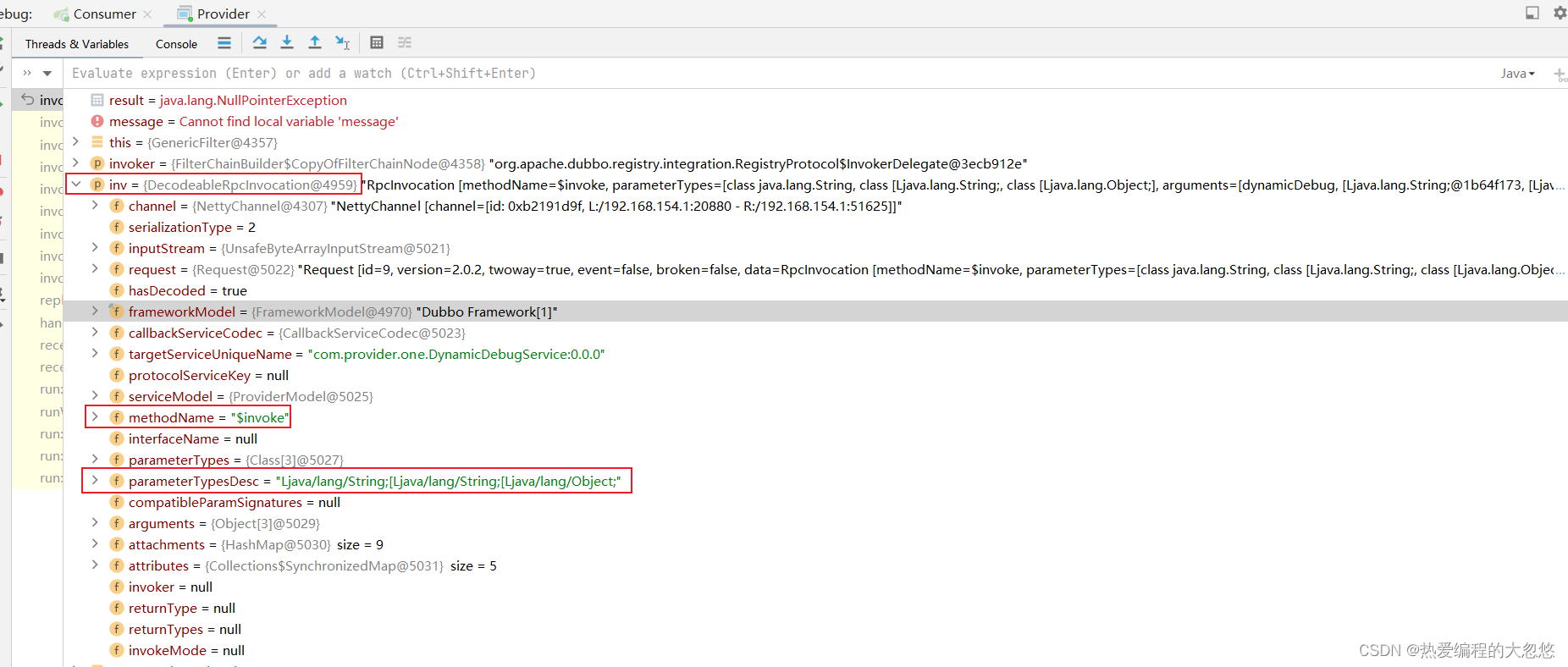Click the double-chevron expand icon beside frames
The width and height of the screenshot is (1568, 667).
click(x=27, y=73)
